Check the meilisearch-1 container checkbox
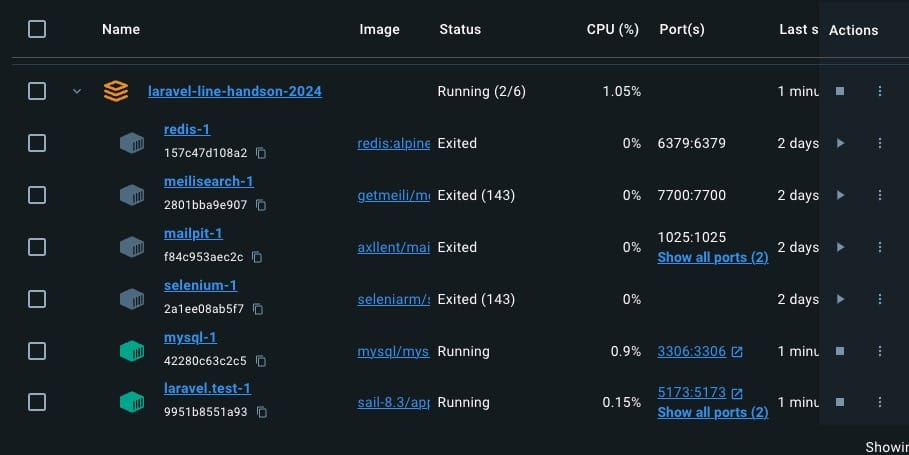Image resolution: width=909 pixels, height=455 pixels. point(37,195)
